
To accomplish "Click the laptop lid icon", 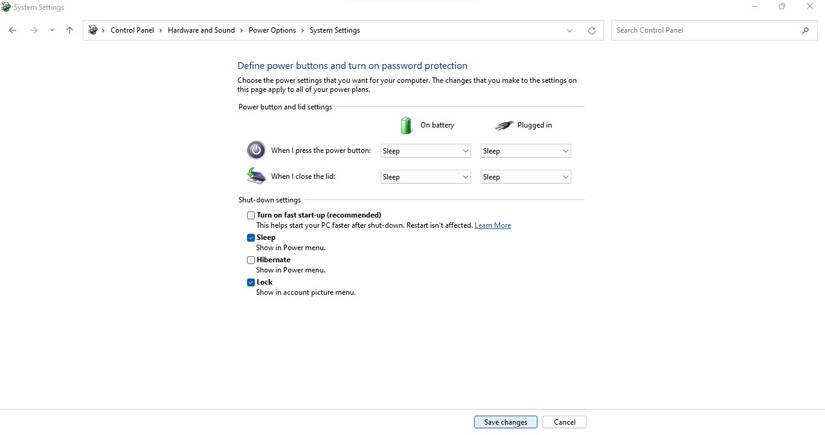I will [x=256, y=176].
